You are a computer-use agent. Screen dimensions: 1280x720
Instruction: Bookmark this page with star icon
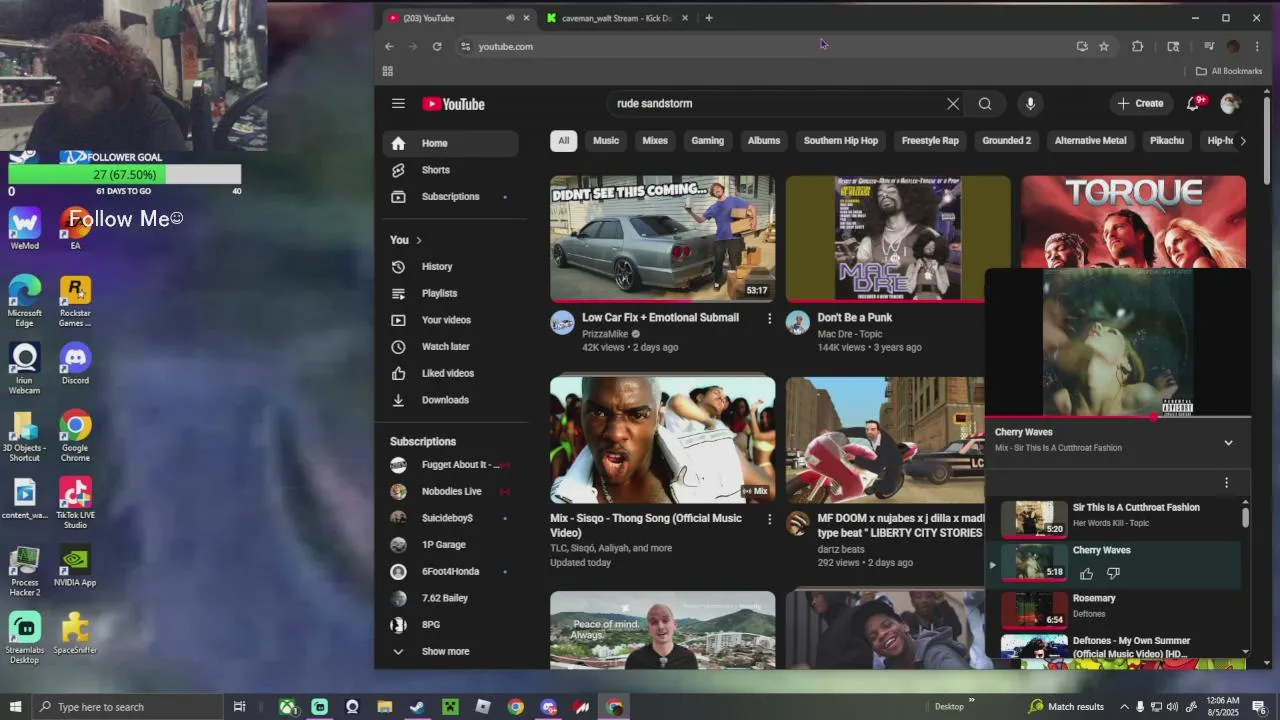1104,46
